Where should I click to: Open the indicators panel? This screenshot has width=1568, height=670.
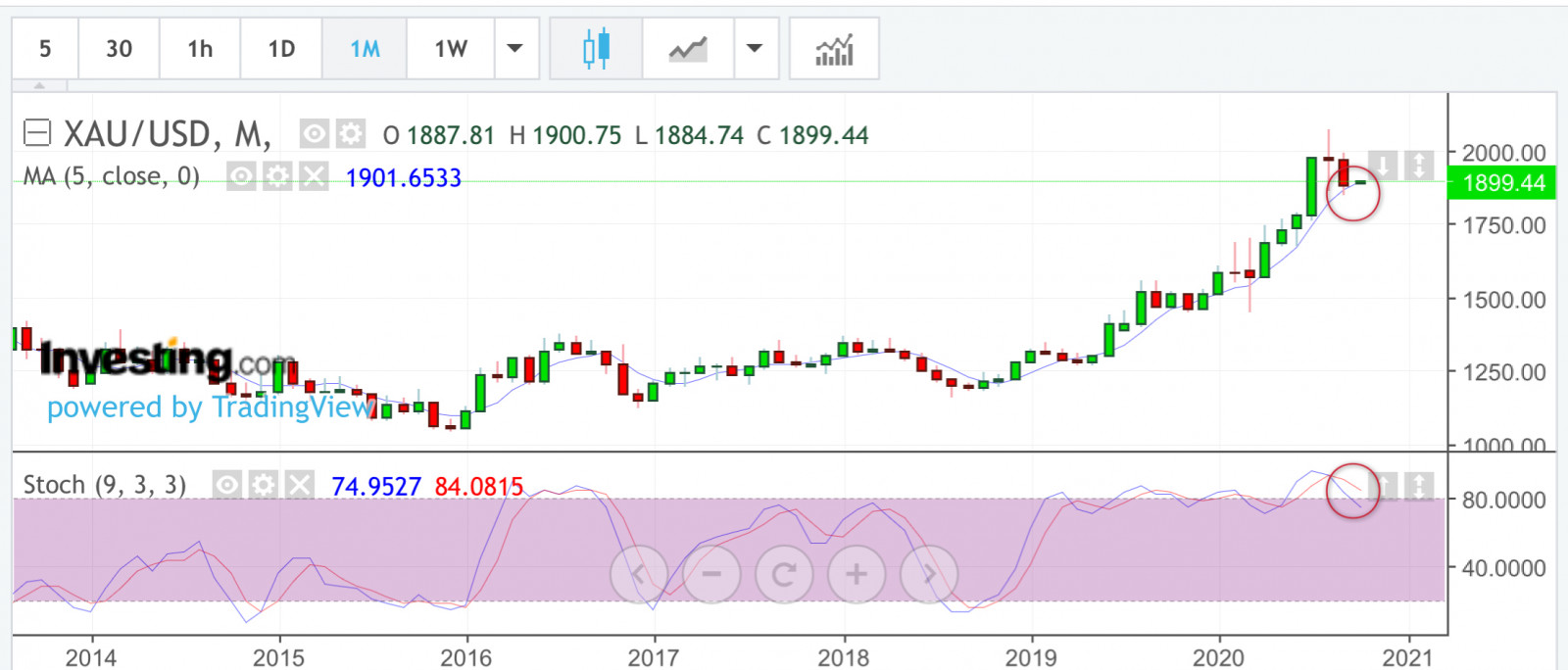coord(834,48)
